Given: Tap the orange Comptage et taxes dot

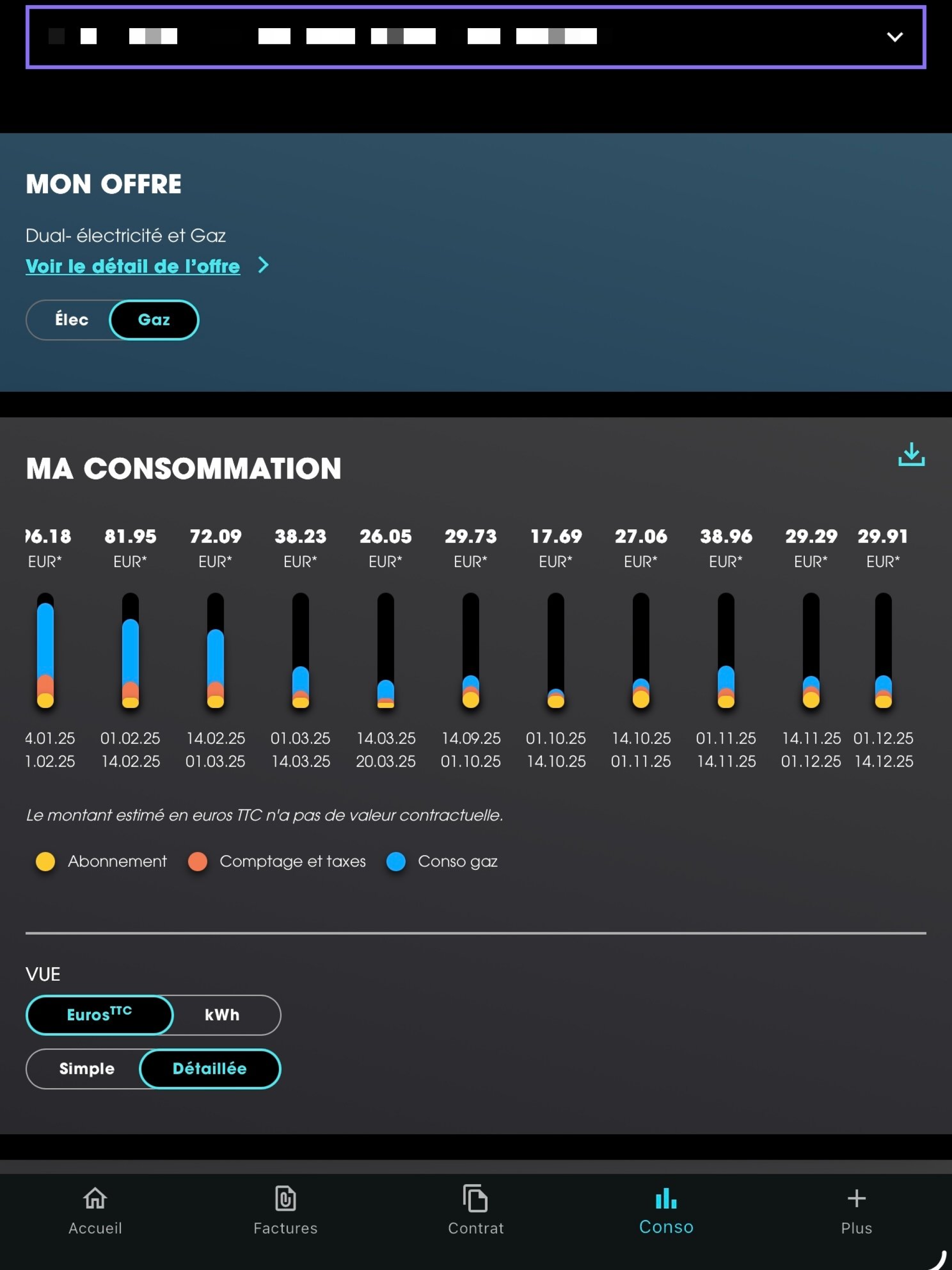Looking at the screenshot, I should coord(197,861).
